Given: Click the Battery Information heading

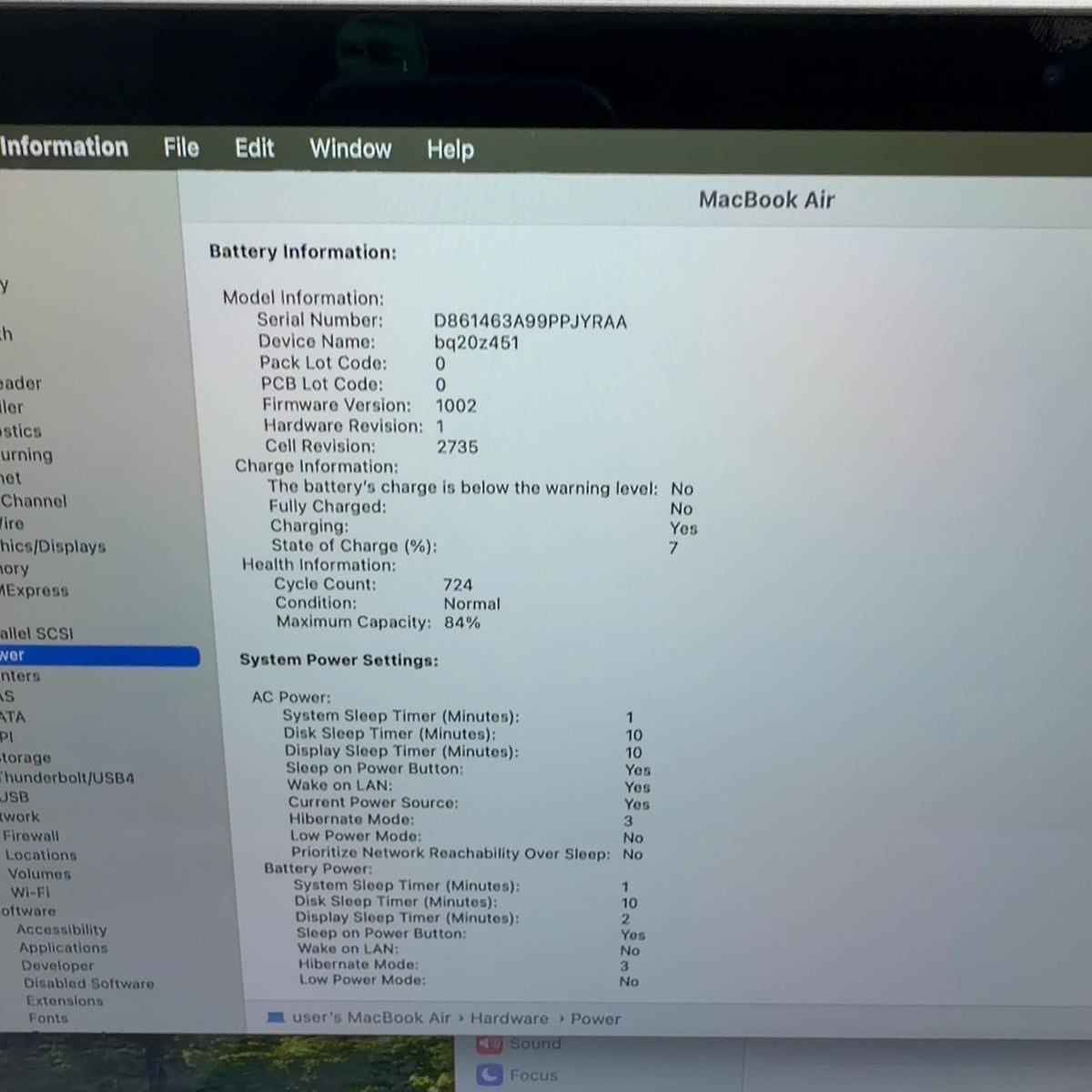Looking at the screenshot, I should pos(303,252).
